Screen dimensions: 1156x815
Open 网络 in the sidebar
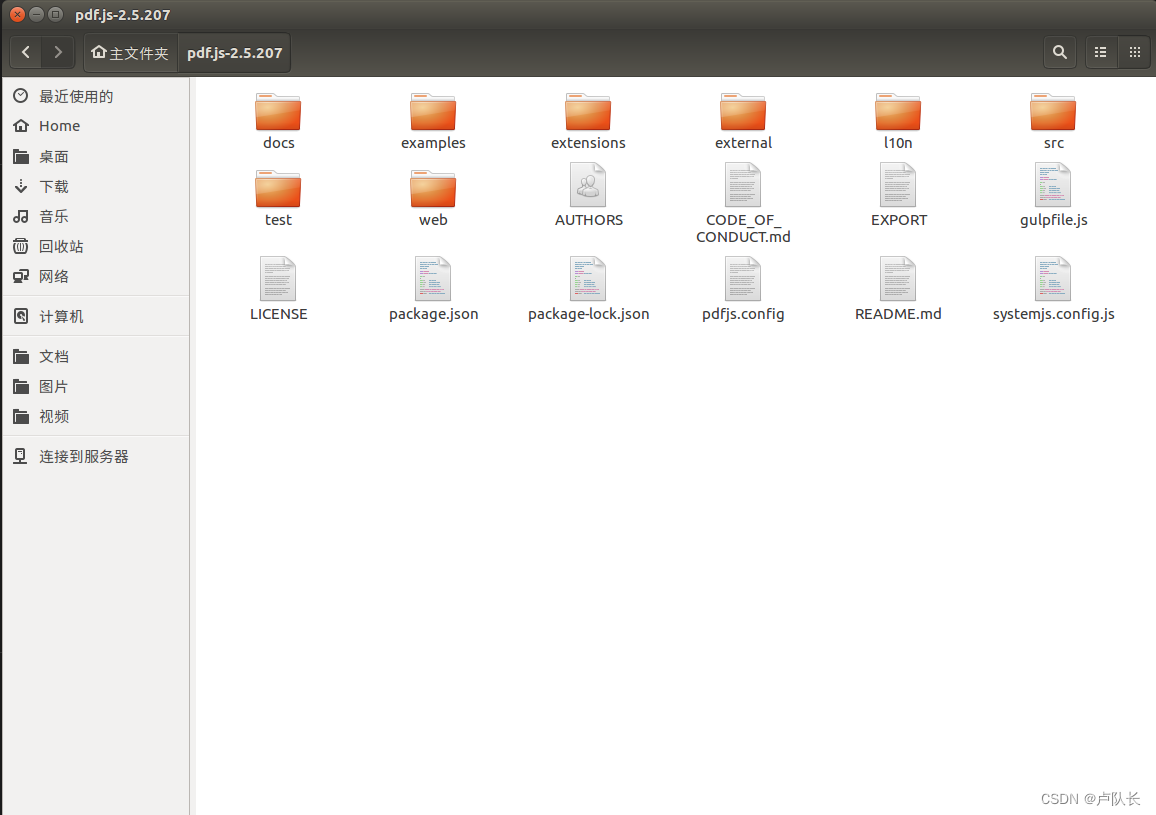(96, 277)
